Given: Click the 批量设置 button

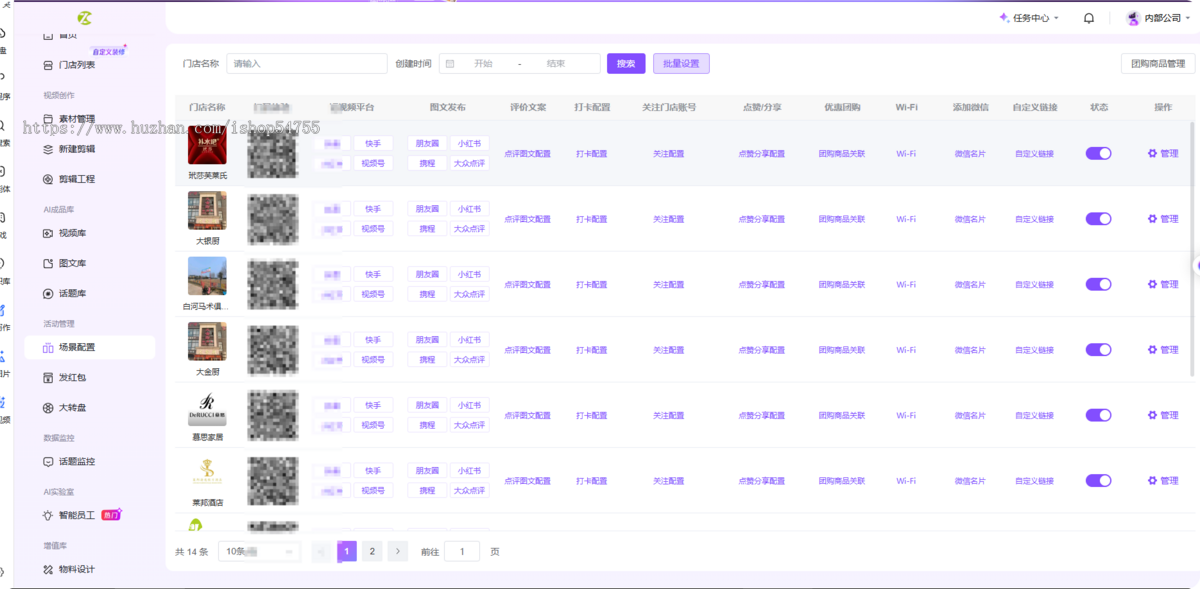Looking at the screenshot, I should [x=681, y=63].
